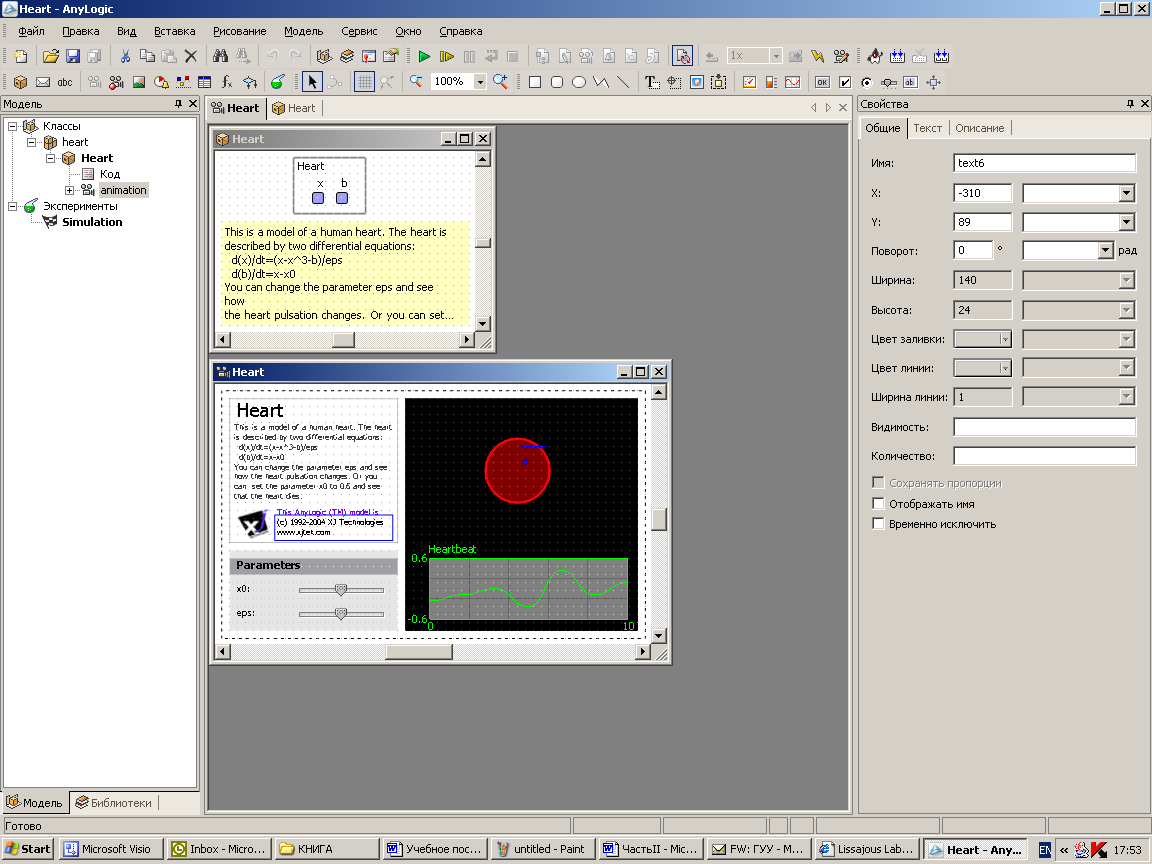This screenshot has width=1152, height=864.
Task: Switch to the Библиотеки tab
Action: (114, 802)
